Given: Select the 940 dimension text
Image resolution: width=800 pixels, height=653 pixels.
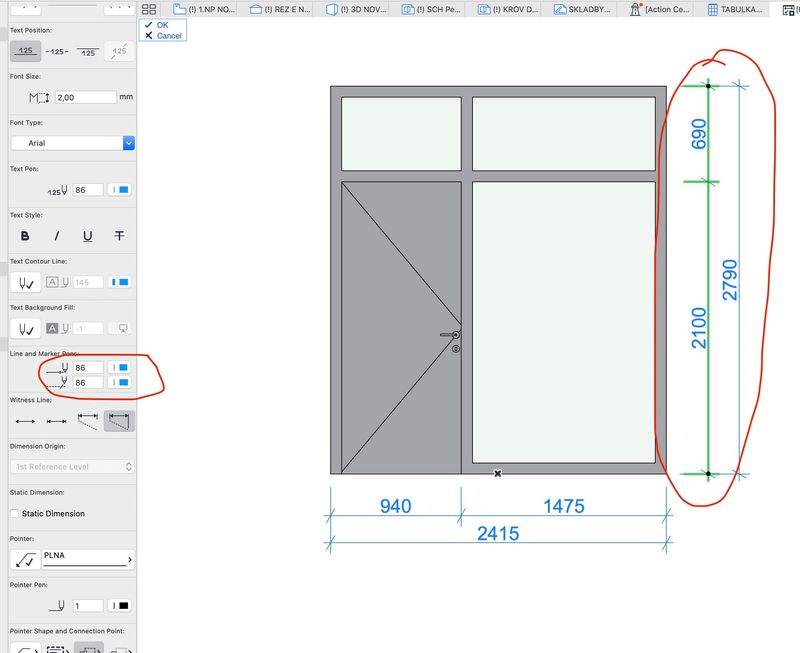Looking at the screenshot, I should point(395,506).
